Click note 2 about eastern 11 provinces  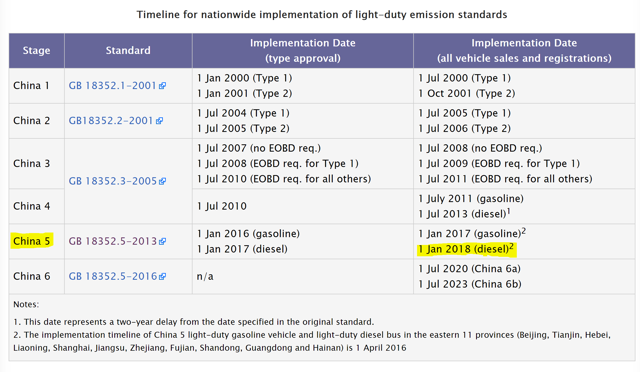click(312, 341)
